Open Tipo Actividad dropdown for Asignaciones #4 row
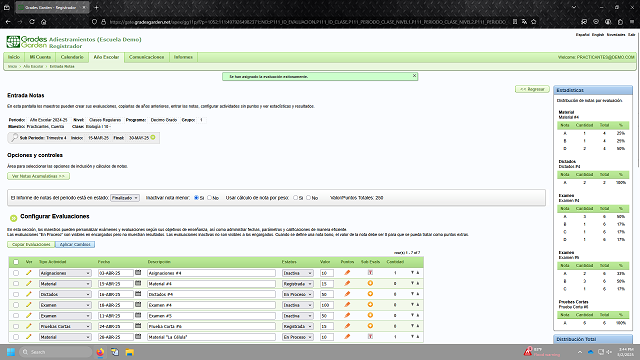Image resolution: width=640 pixels, height=360 pixels. (65, 273)
